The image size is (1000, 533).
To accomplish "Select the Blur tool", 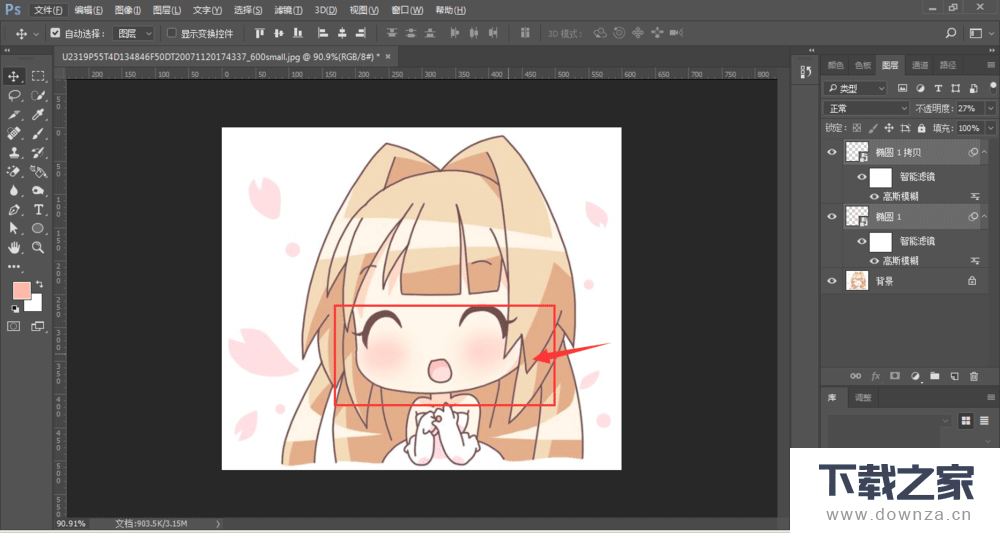I will 13,191.
